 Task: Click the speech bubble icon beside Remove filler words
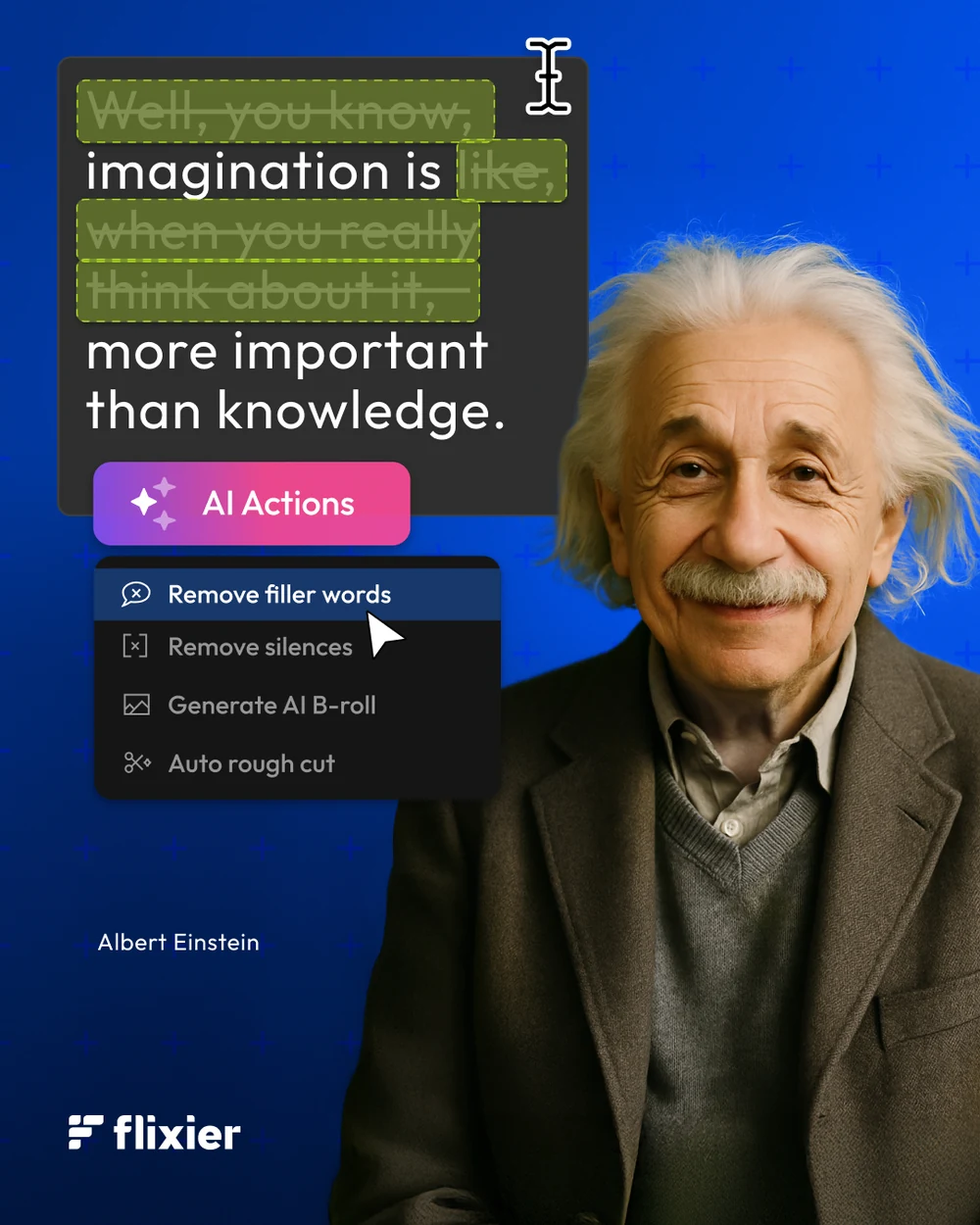(136, 594)
